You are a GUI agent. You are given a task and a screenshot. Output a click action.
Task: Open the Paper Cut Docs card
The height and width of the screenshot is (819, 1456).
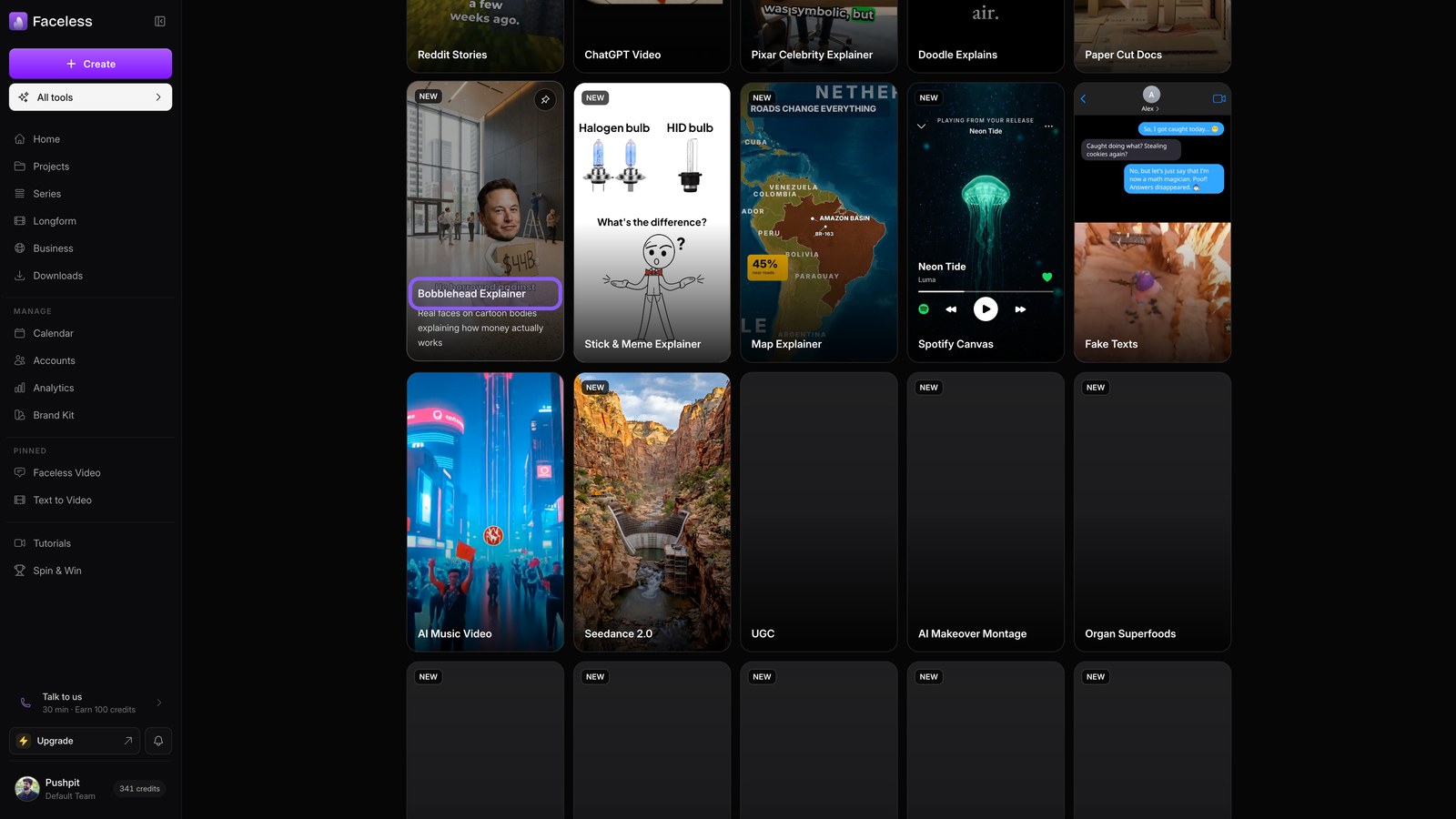point(1152,36)
